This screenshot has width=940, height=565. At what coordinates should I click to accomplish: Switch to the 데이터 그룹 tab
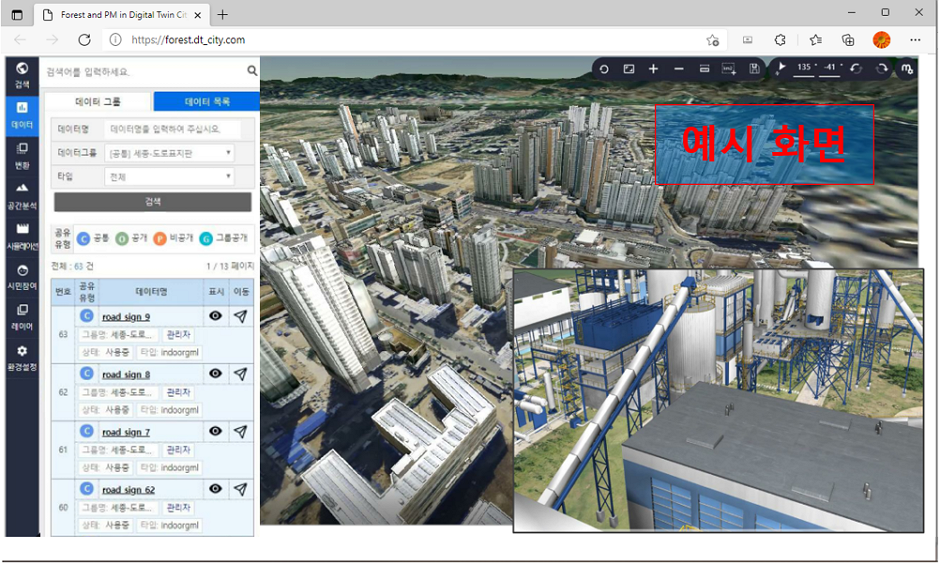point(98,102)
